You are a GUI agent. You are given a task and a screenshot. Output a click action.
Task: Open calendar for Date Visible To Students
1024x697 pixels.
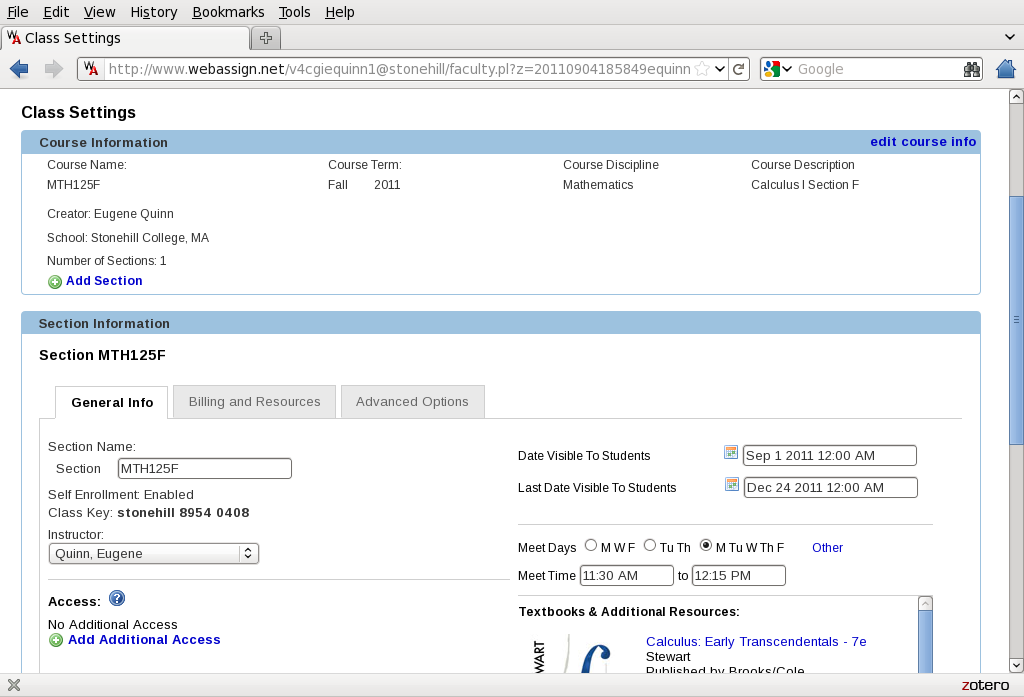[731, 453]
